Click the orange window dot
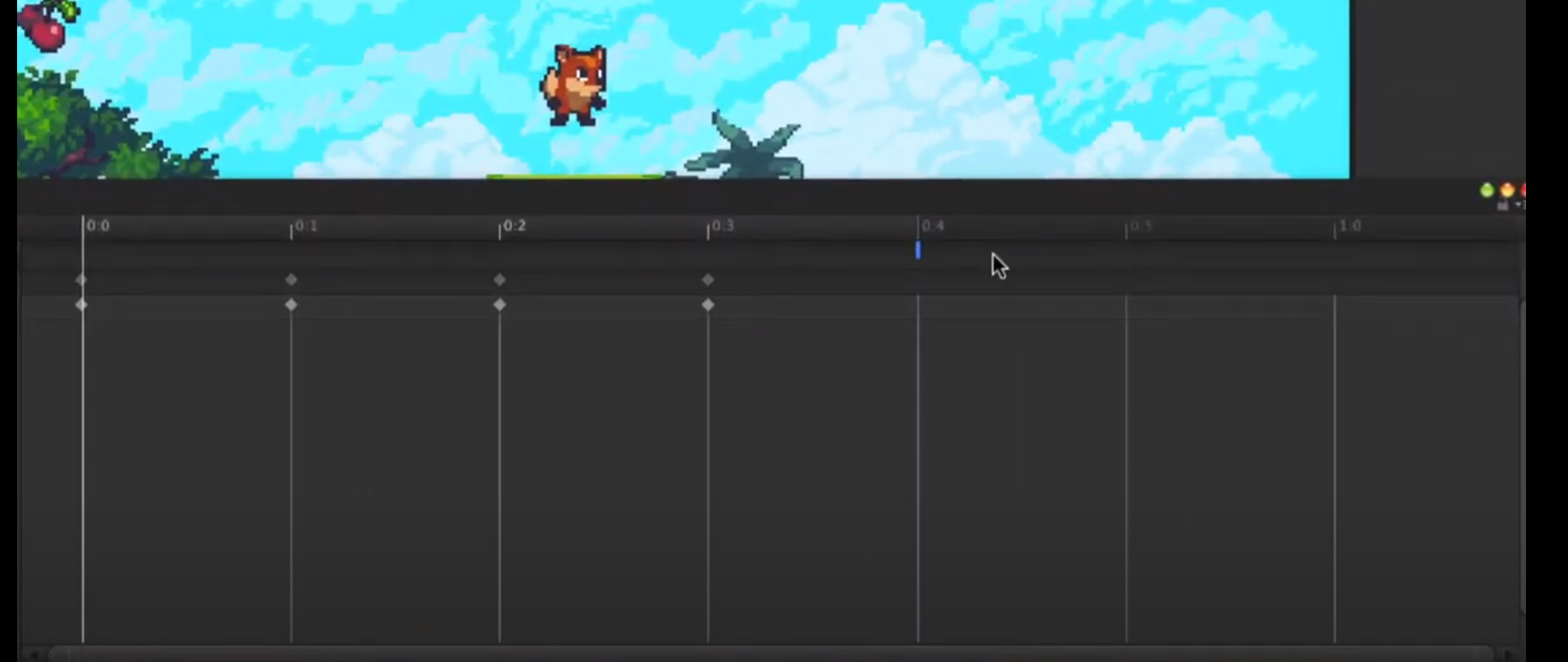The image size is (1568, 662). [x=1507, y=191]
